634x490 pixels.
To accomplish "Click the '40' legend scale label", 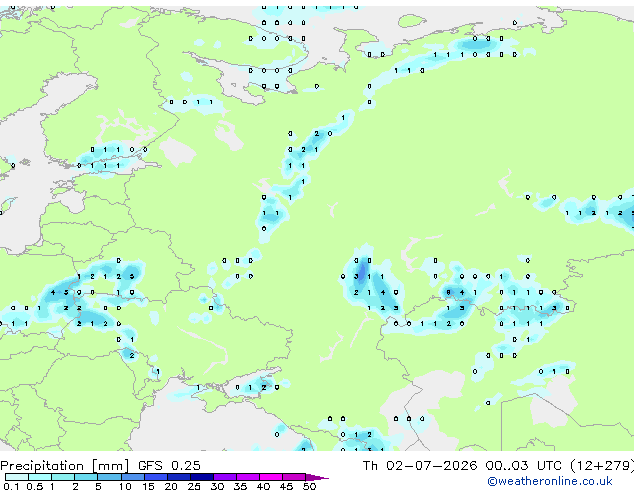I will [263, 486].
